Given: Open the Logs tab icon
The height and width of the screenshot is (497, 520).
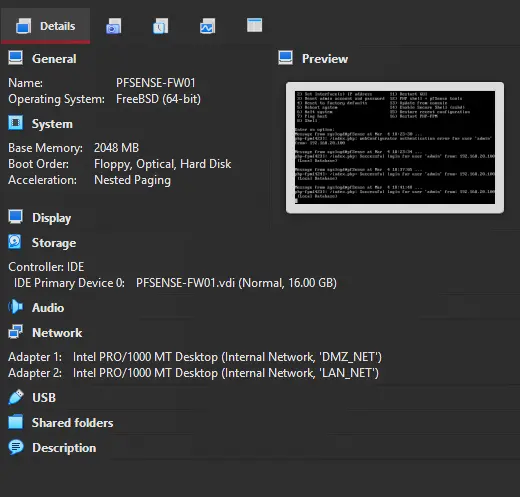Looking at the screenshot, I should pyautogui.click(x=160, y=26).
